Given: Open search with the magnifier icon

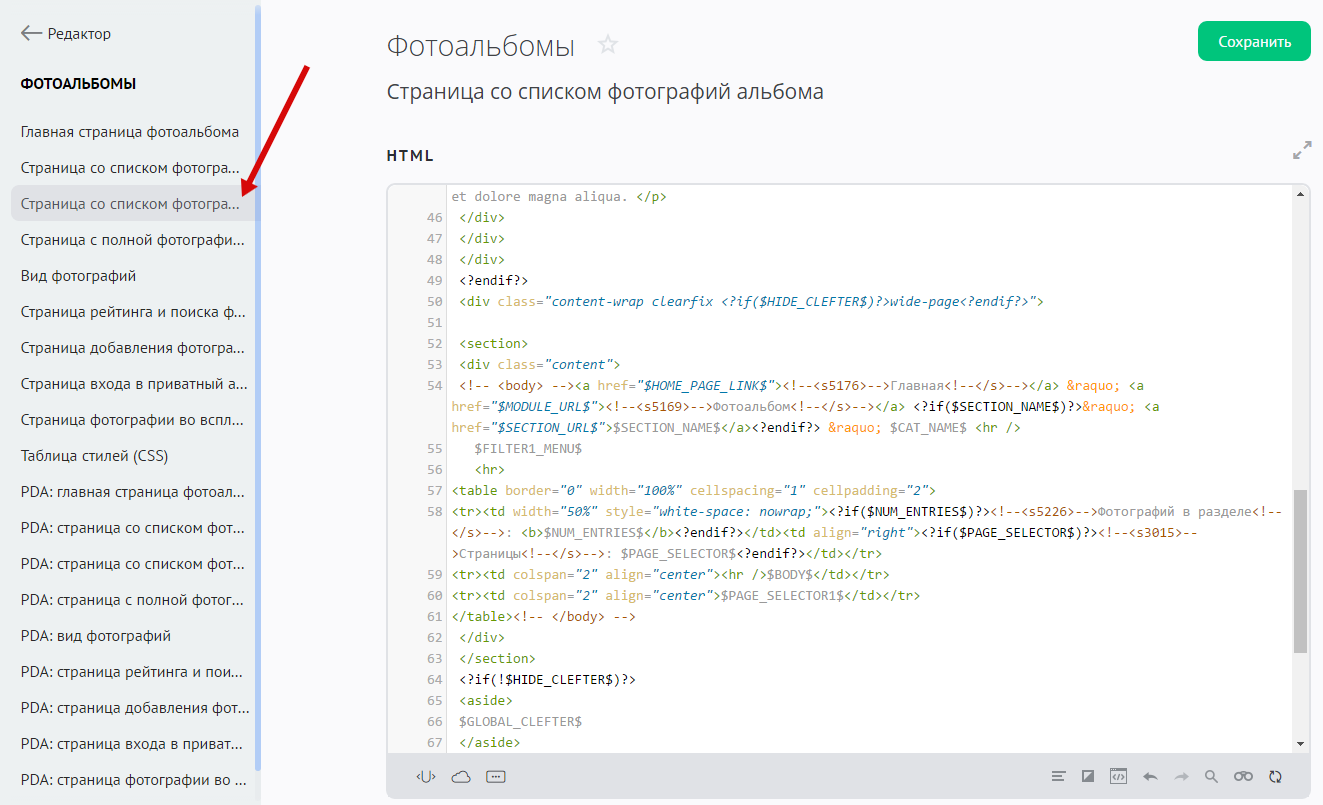Looking at the screenshot, I should tap(1211, 777).
